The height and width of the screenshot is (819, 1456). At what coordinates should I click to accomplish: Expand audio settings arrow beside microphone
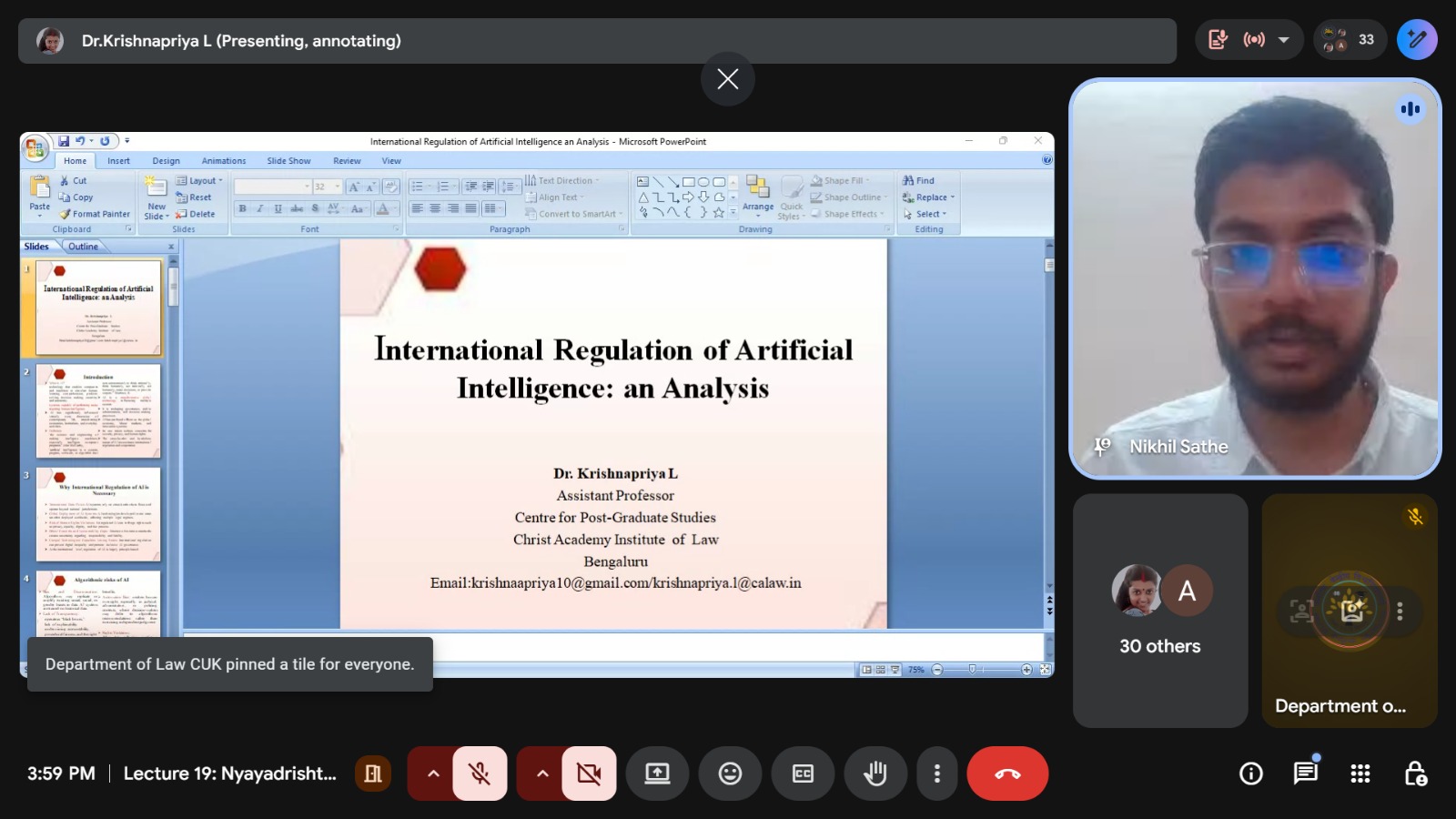coord(433,773)
